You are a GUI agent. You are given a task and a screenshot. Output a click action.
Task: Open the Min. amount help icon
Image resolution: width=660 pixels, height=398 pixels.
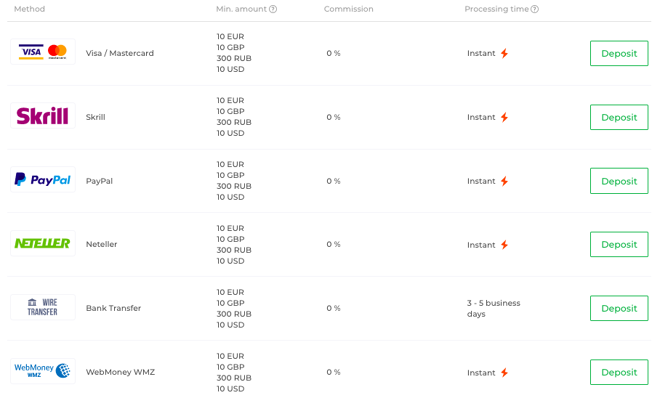(x=273, y=9)
